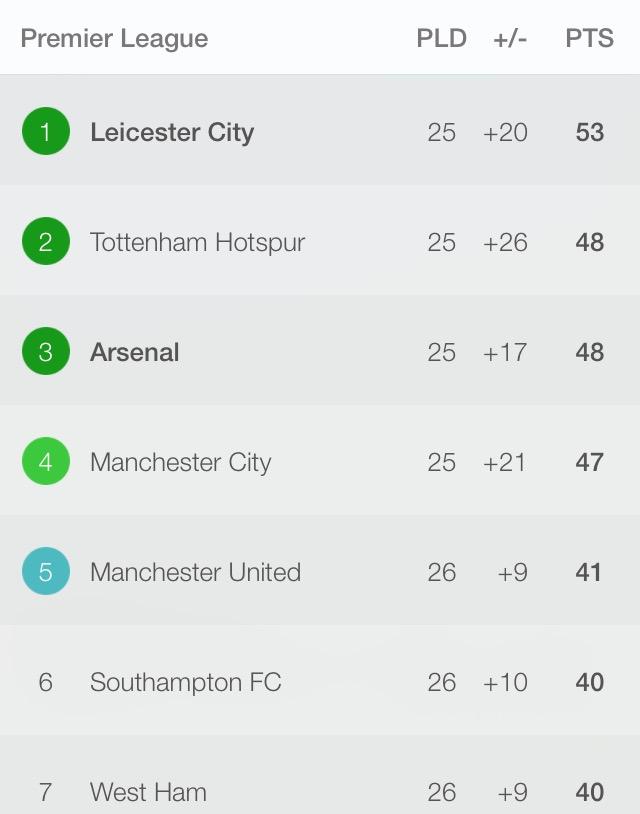Select Manchester United team name
Screen dimensions: 640x814
coord(195,572)
